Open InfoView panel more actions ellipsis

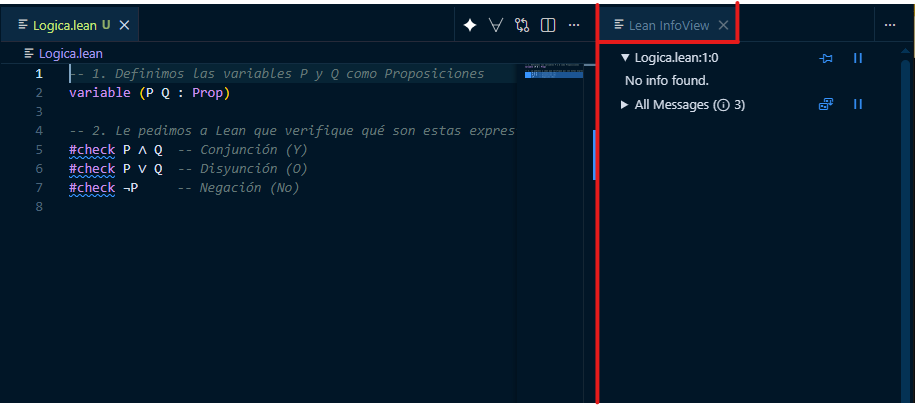pos(889,25)
